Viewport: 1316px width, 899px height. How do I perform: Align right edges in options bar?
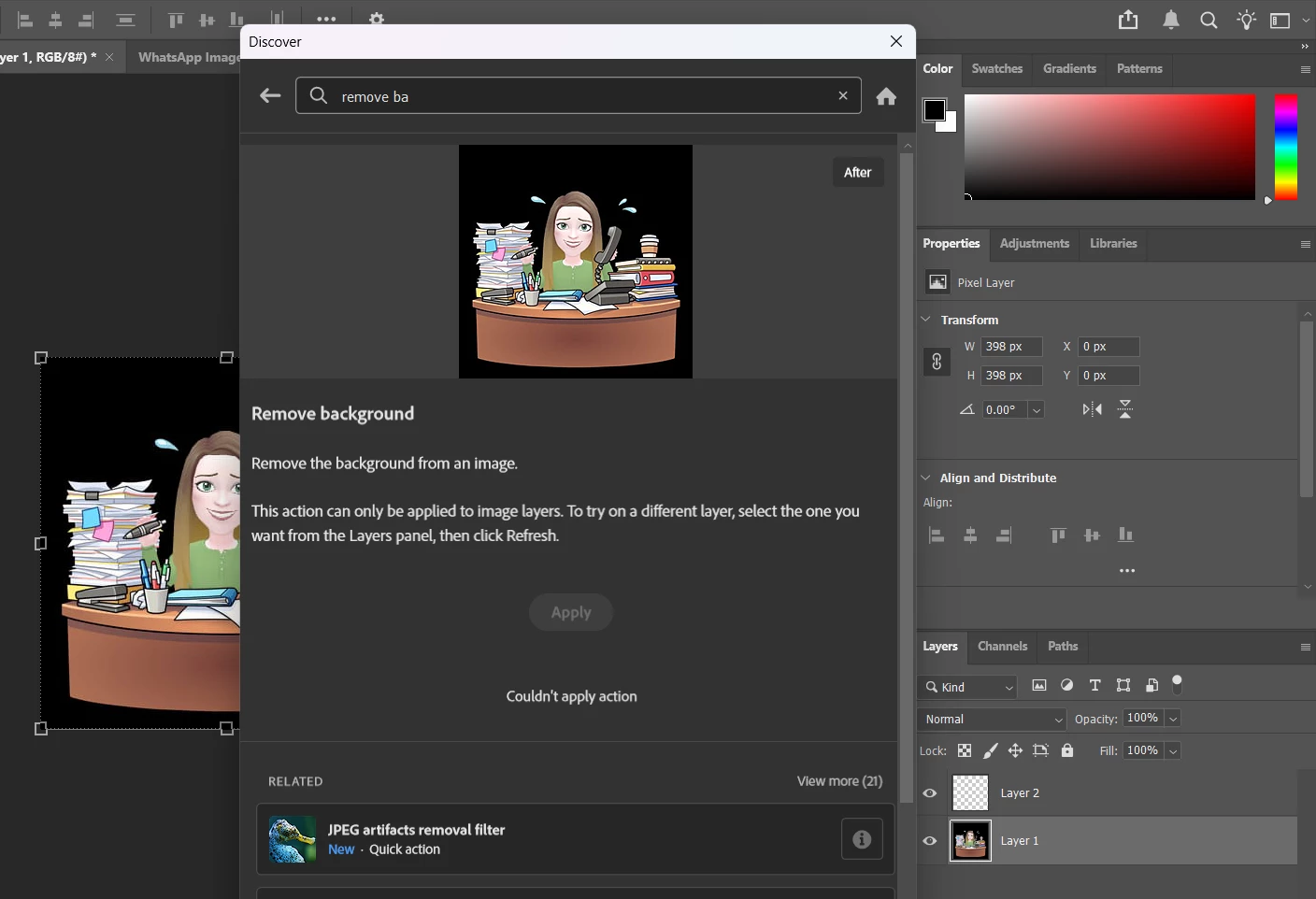[x=86, y=20]
